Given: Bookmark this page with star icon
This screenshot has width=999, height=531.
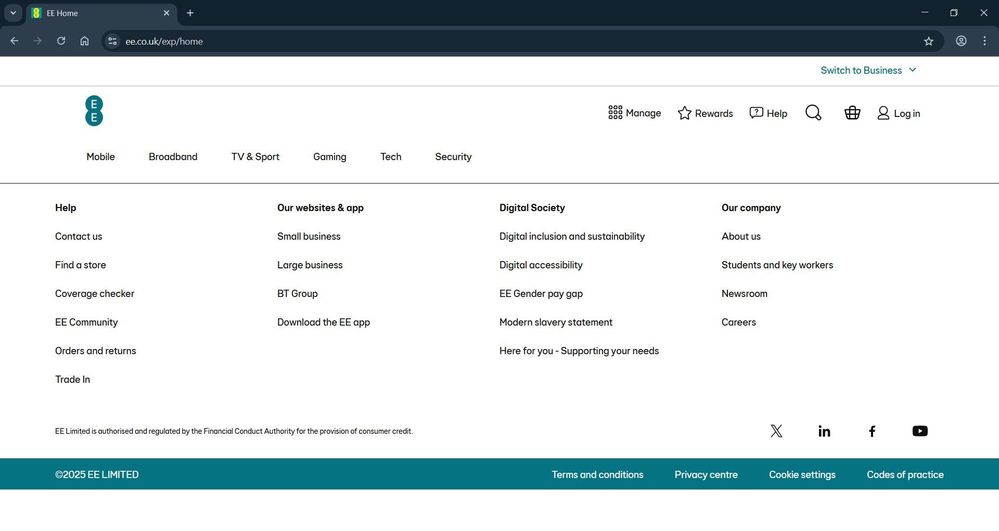Looking at the screenshot, I should tap(928, 41).
